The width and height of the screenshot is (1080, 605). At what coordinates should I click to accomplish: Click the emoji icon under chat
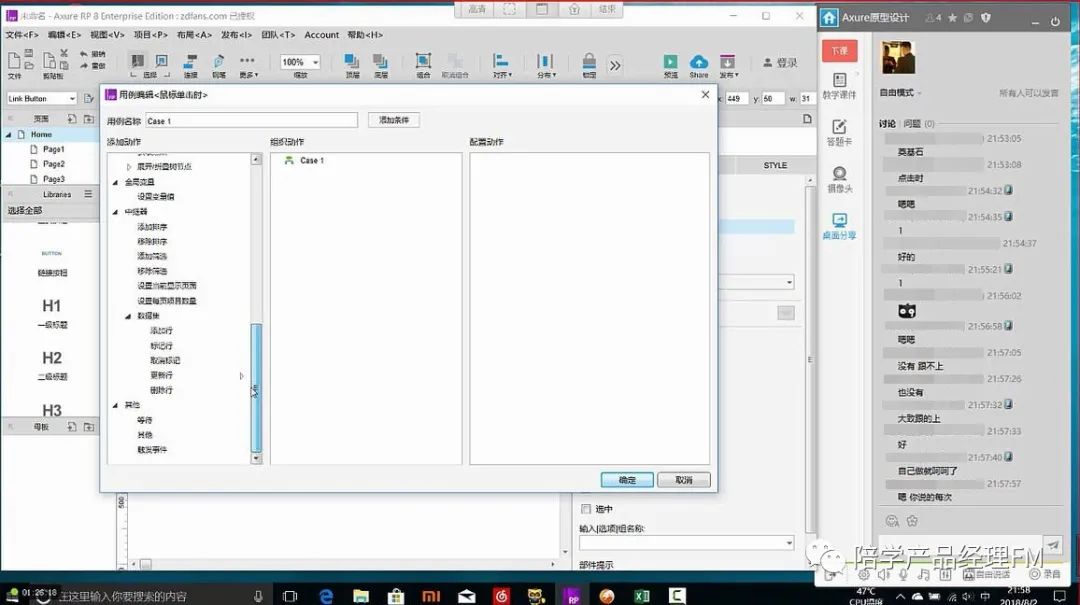click(x=892, y=521)
